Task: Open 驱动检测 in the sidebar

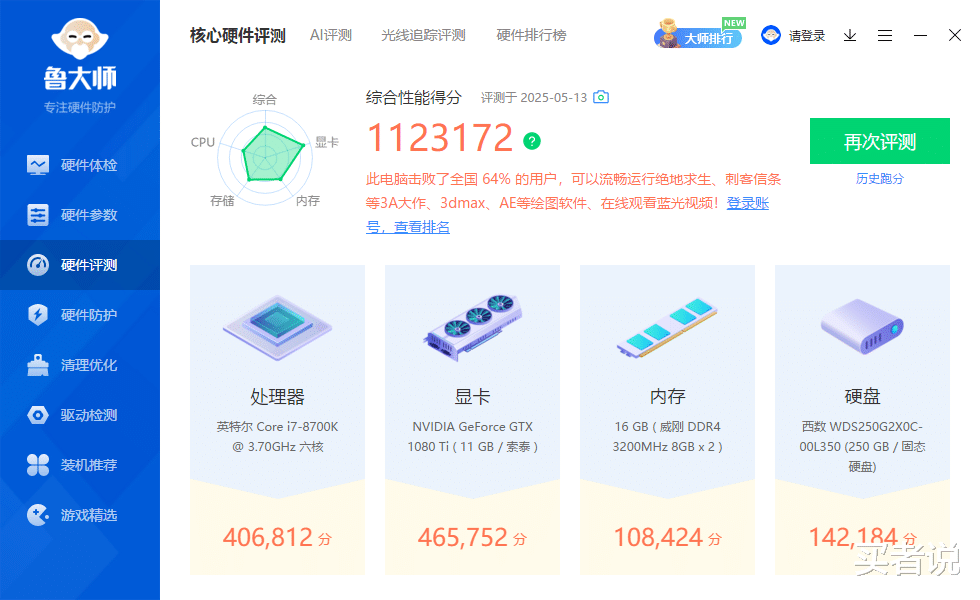Action: pyautogui.click(x=80, y=415)
